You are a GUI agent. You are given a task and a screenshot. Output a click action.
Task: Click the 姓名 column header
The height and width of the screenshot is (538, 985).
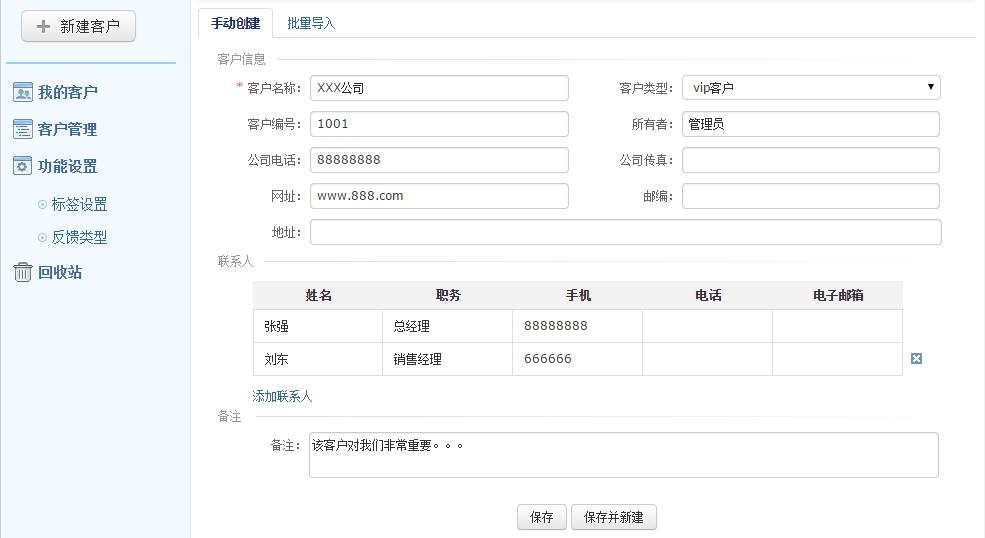[x=318, y=295]
